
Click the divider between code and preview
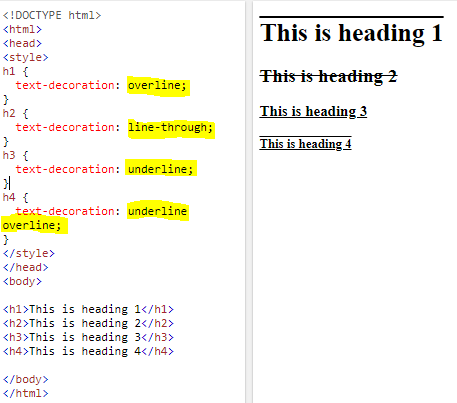click(x=249, y=201)
